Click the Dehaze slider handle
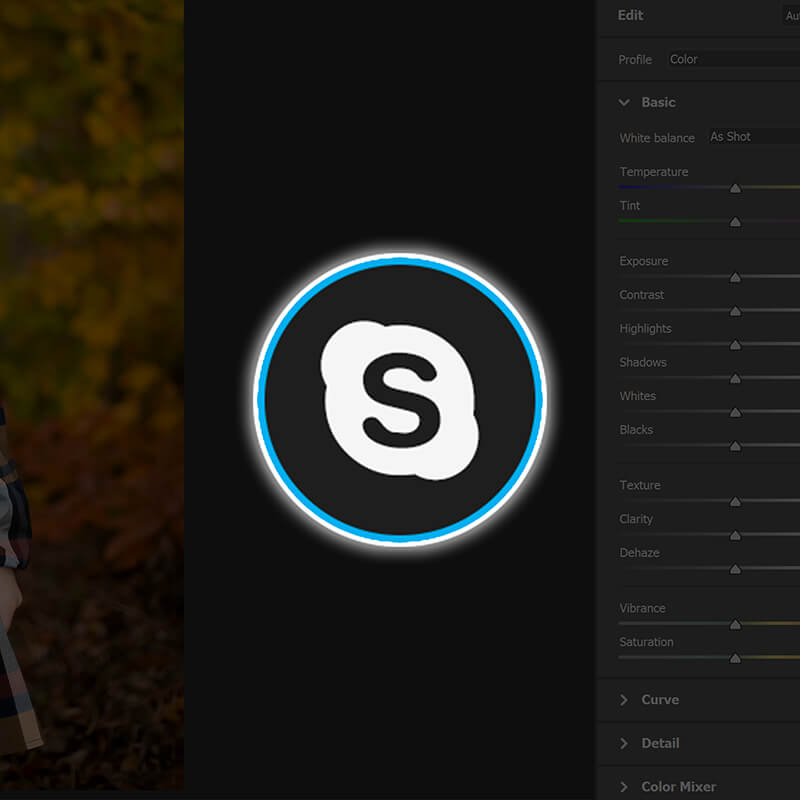 click(x=735, y=569)
